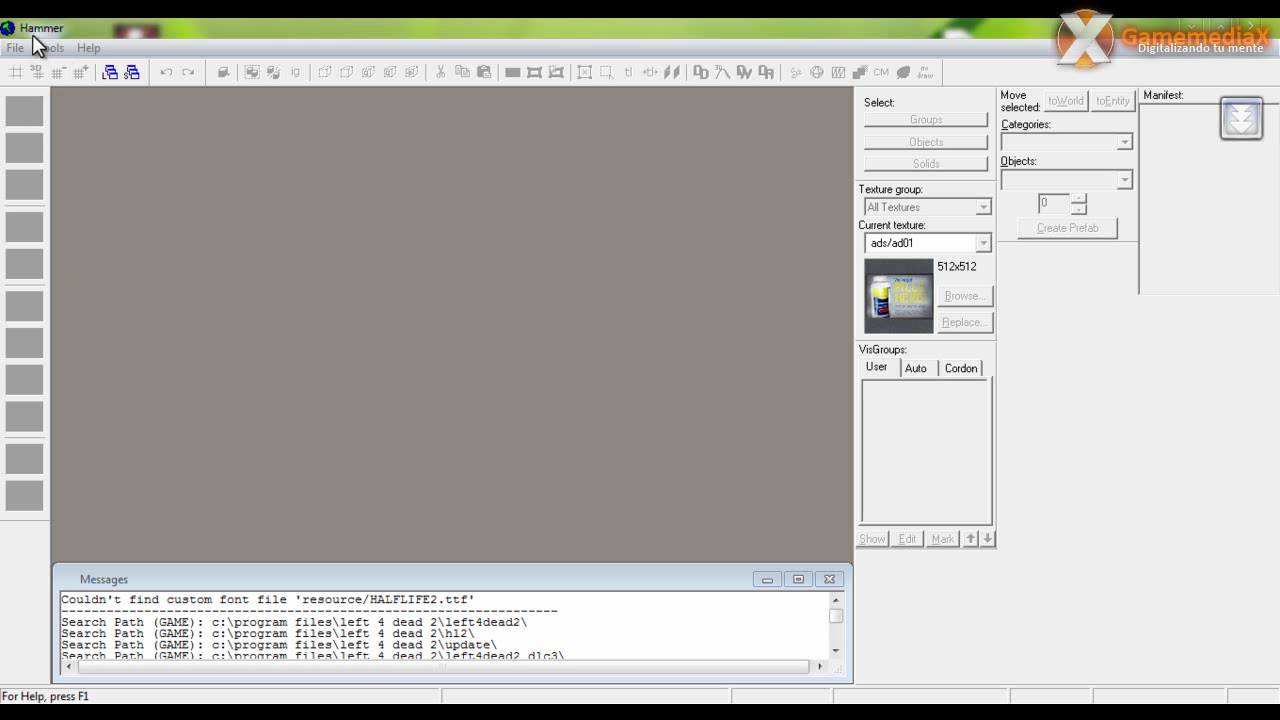Click the toEntity button
1280x720 pixels.
click(1112, 101)
